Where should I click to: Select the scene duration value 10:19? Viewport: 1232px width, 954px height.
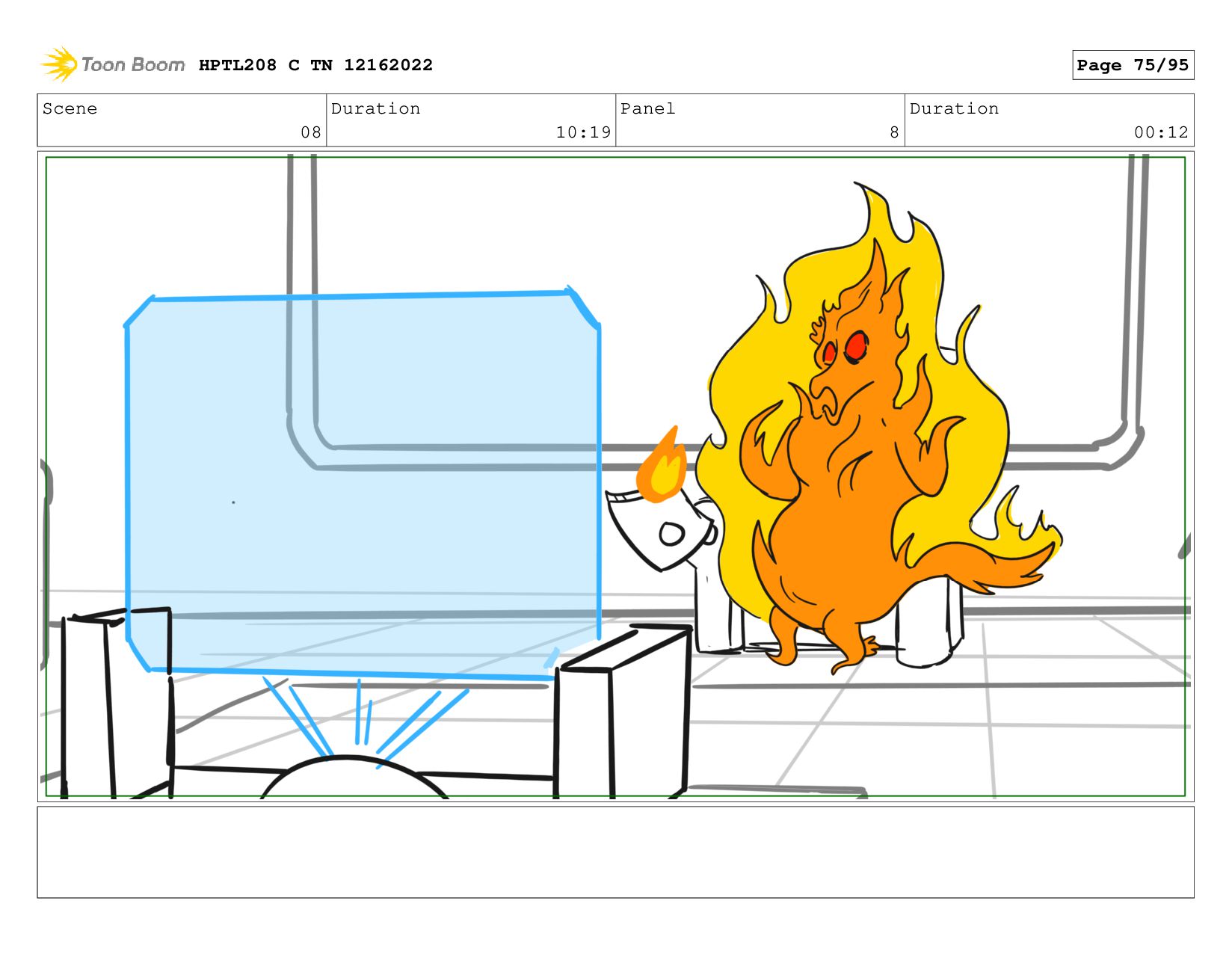point(583,132)
